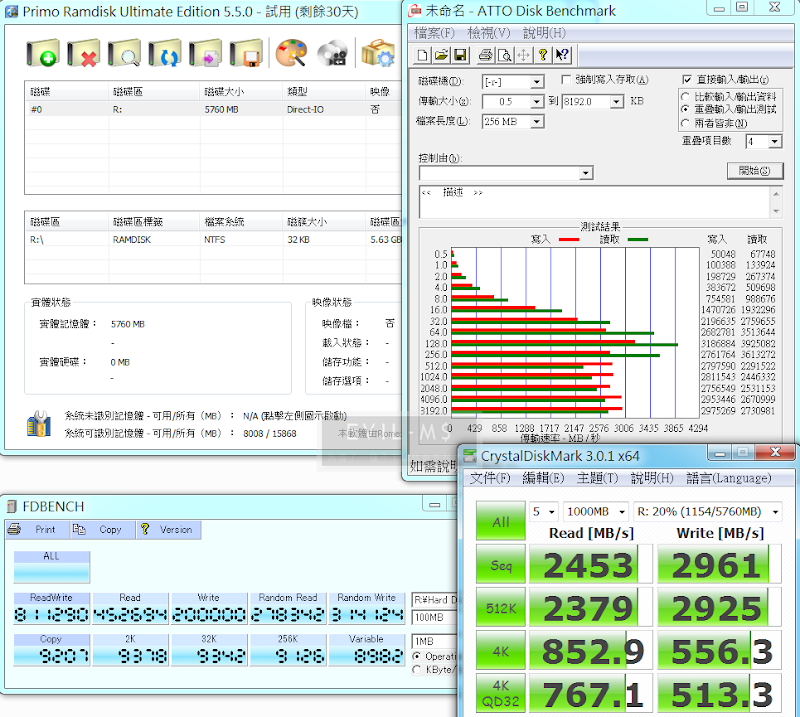Click the context help arrow-question icon in ATTO
The image size is (800, 717).
point(562,55)
